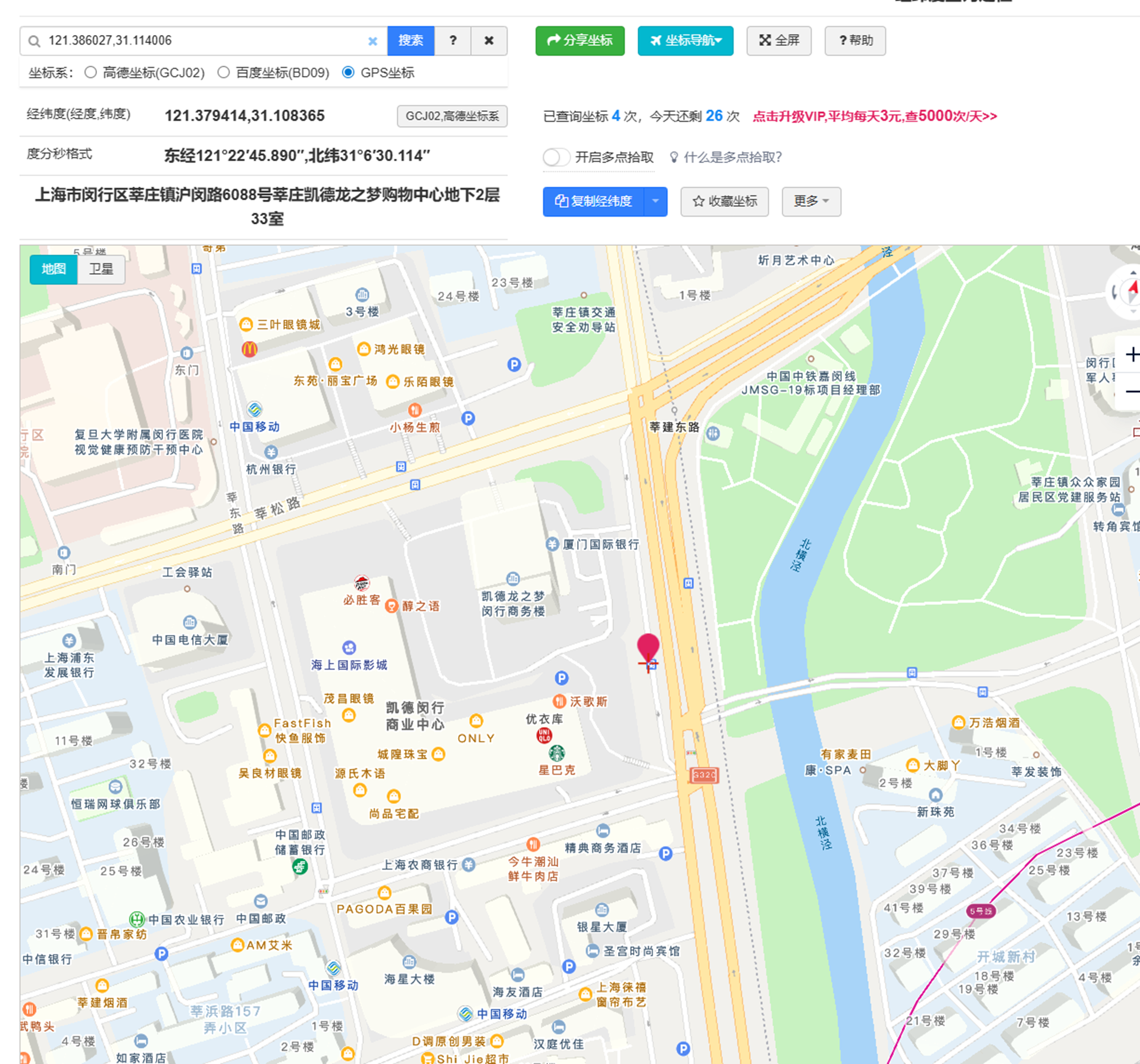Click the Starbucks icon on the map

[x=556, y=753]
